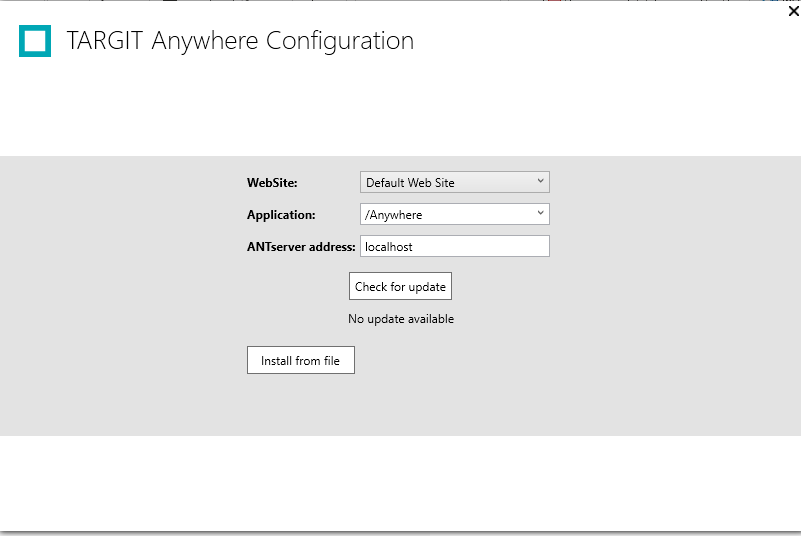
Task: Expand the Application combo box
Action: [x=455, y=215]
